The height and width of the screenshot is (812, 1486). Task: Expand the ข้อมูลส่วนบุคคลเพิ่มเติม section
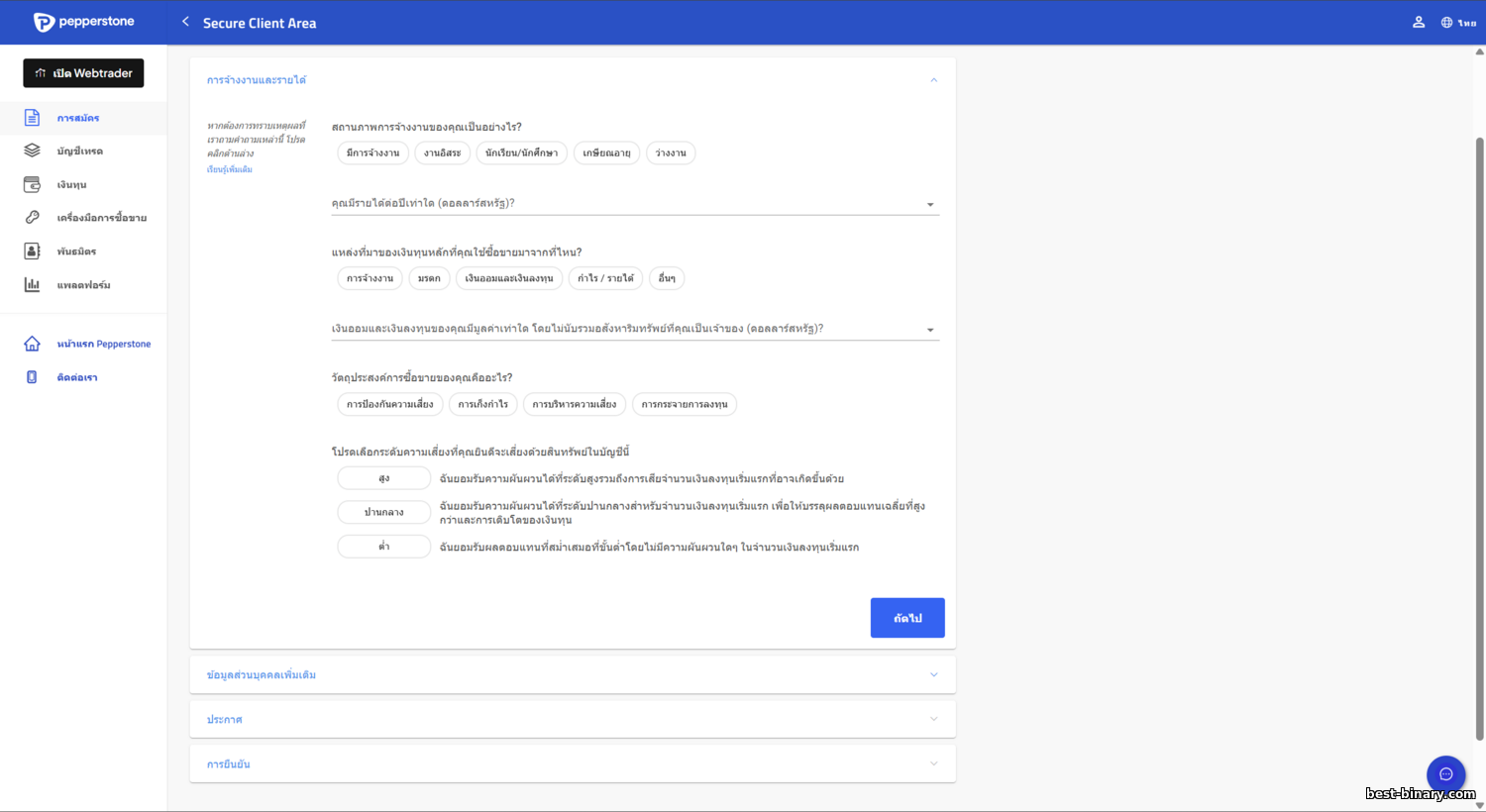tap(572, 674)
